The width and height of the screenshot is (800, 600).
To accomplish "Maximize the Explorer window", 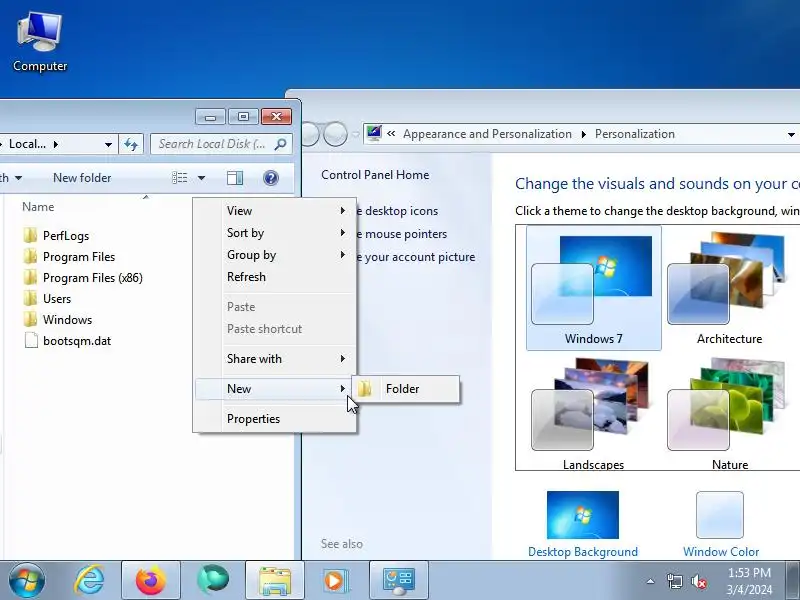I will pos(243,117).
